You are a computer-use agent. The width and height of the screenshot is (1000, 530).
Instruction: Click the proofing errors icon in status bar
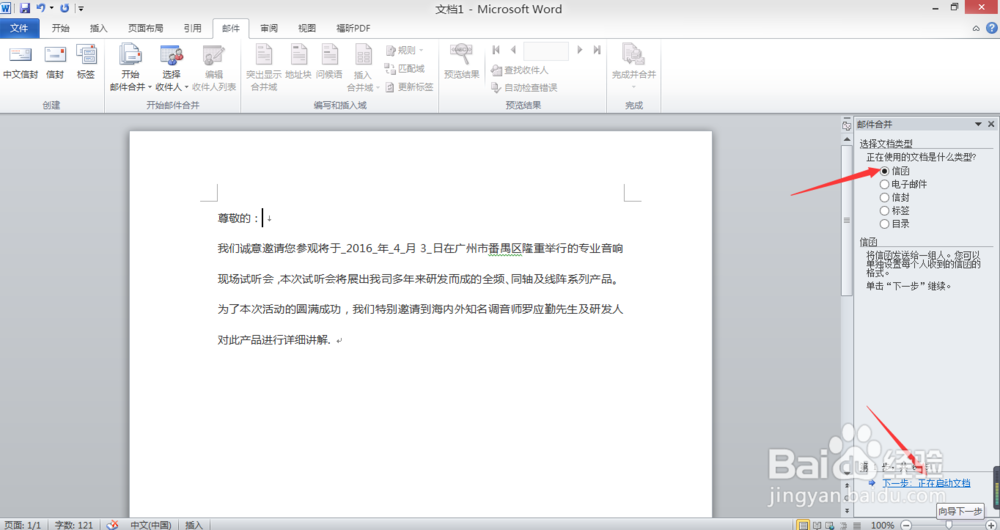[x=112, y=525]
